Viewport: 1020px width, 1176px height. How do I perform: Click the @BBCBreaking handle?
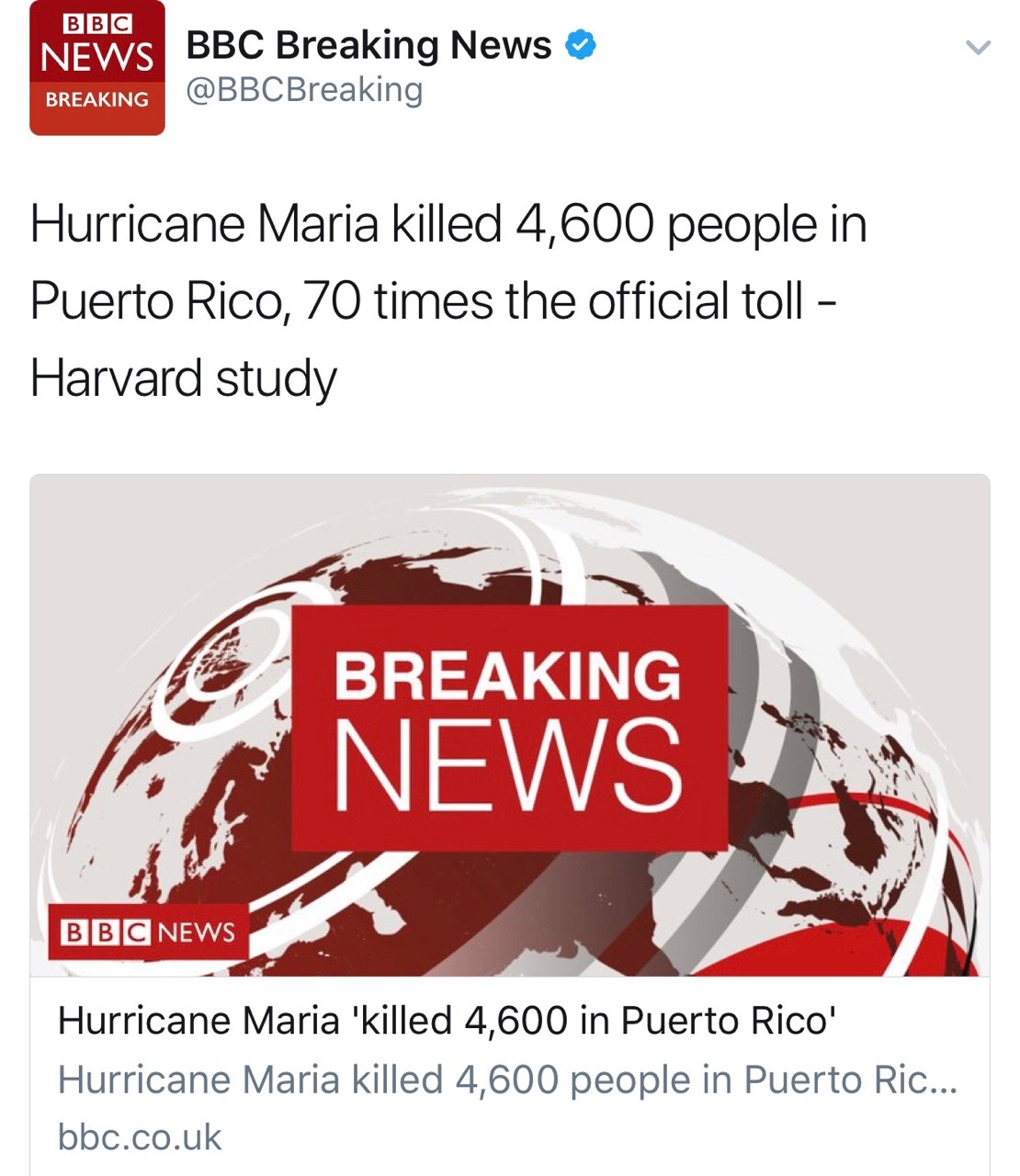pyautogui.click(x=304, y=90)
